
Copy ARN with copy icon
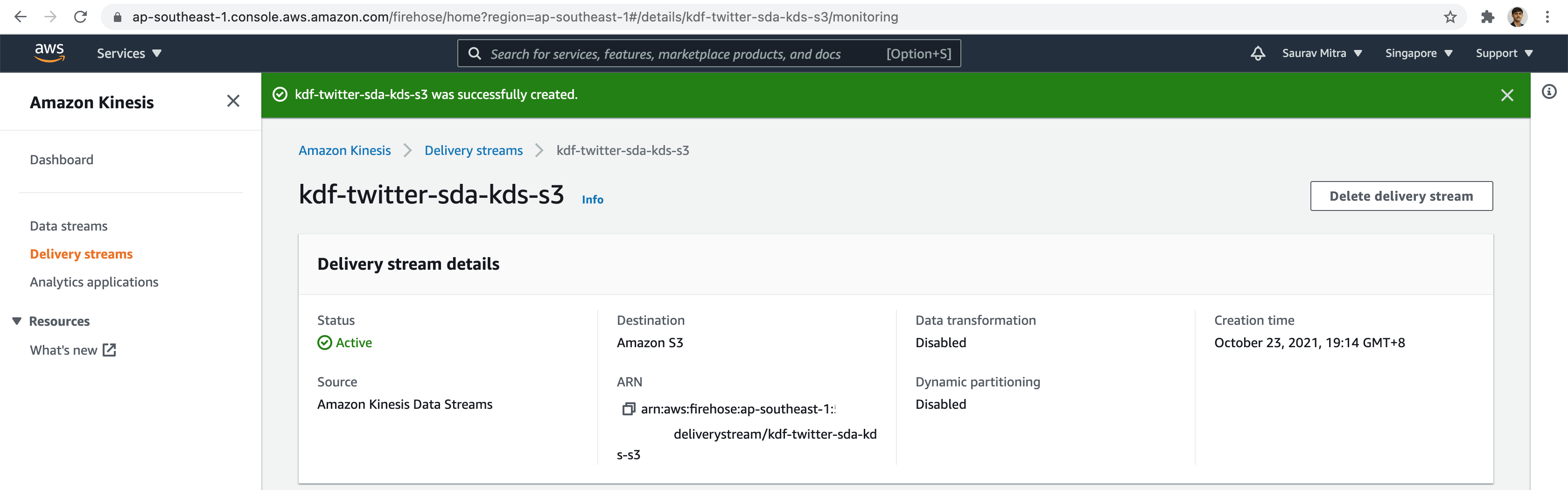pyautogui.click(x=628, y=409)
